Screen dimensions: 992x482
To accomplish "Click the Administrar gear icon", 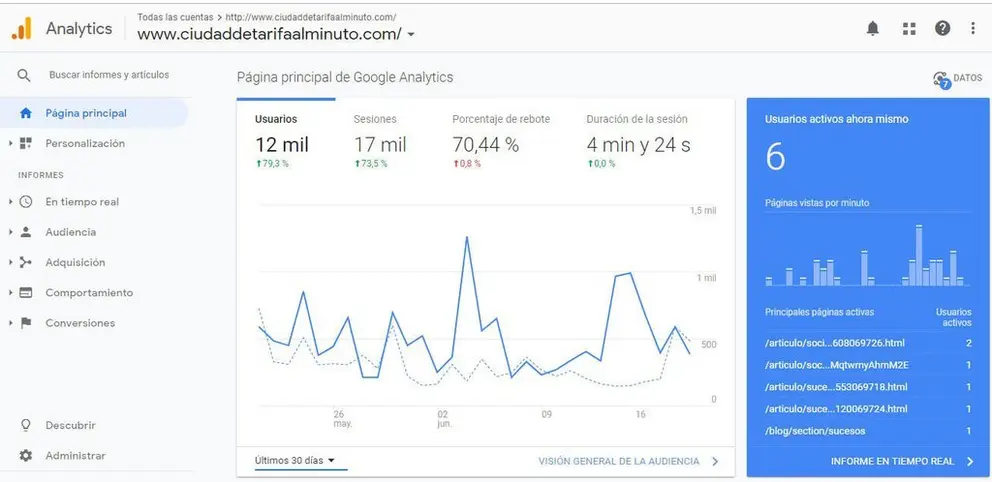I will pos(25,455).
